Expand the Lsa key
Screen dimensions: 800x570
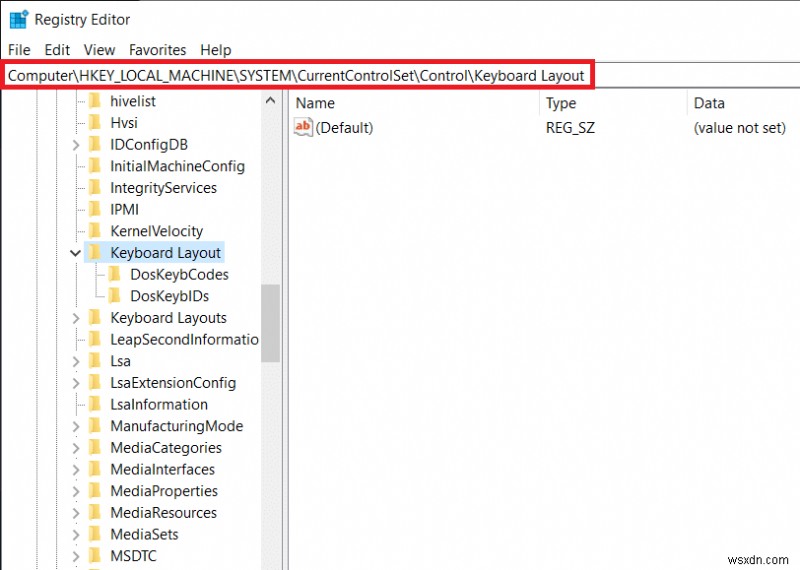(76, 361)
